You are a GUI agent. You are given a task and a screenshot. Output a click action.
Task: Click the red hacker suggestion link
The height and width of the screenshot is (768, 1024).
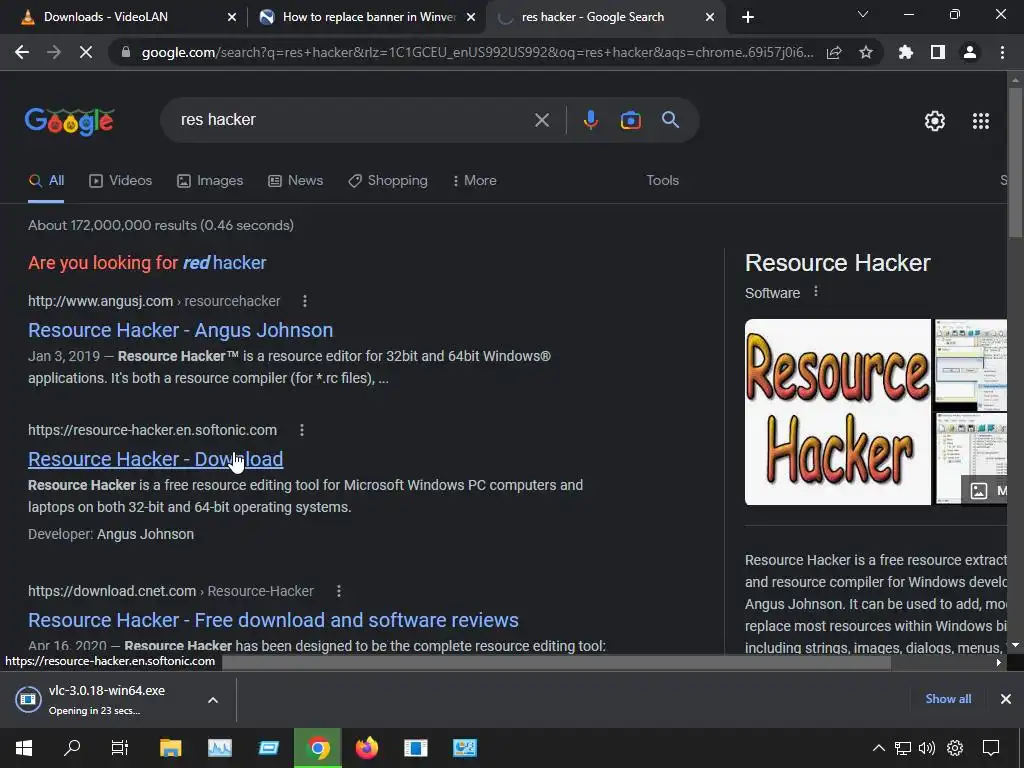coord(224,263)
